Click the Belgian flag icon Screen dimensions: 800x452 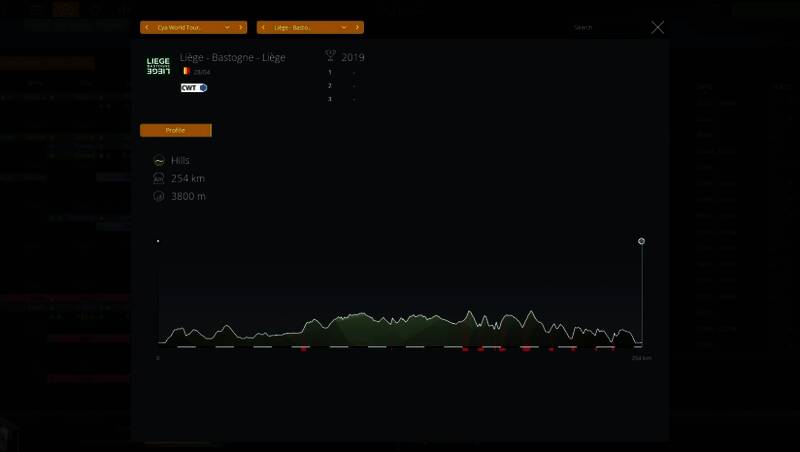(x=186, y=71)
